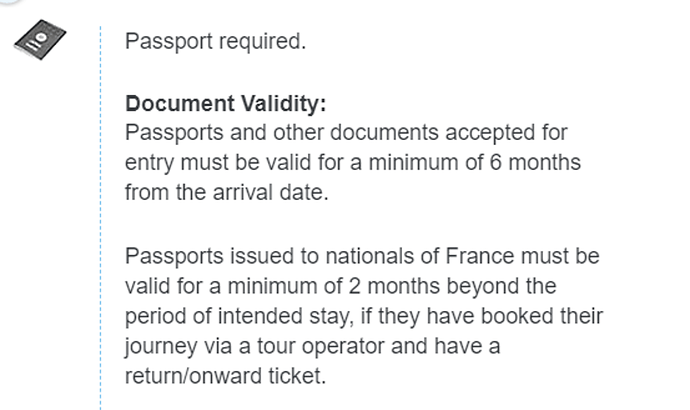Click the dashed vertical divider line

click(100, 218)
